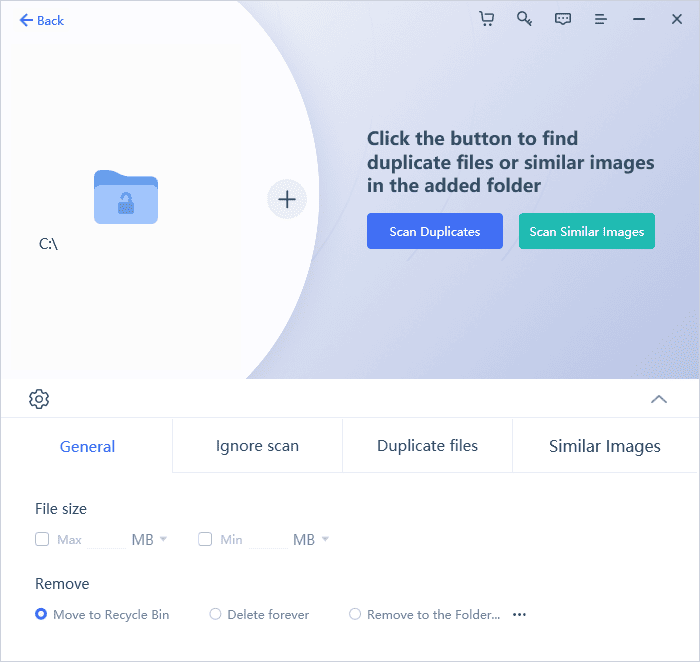Click the Scan Similar Images button

click(x=586, y=231)
